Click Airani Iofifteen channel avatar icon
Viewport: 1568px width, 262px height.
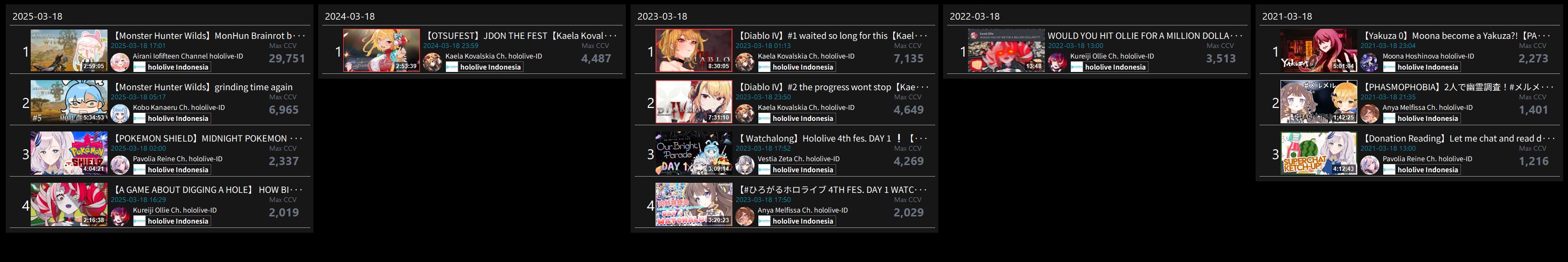click(120, 62)
